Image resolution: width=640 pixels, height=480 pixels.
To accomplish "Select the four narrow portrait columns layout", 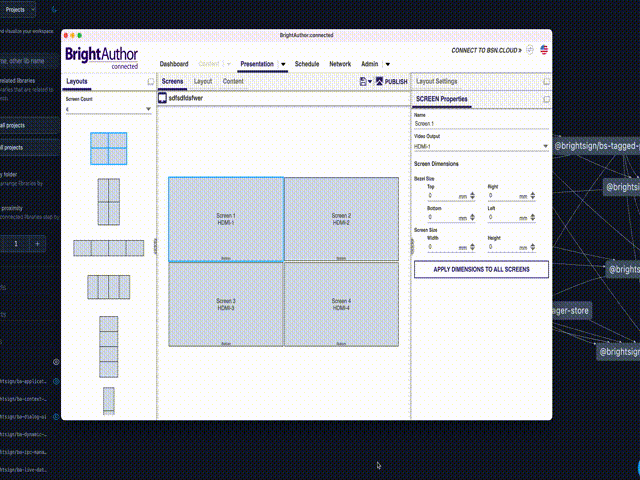I will click(109, 287).
